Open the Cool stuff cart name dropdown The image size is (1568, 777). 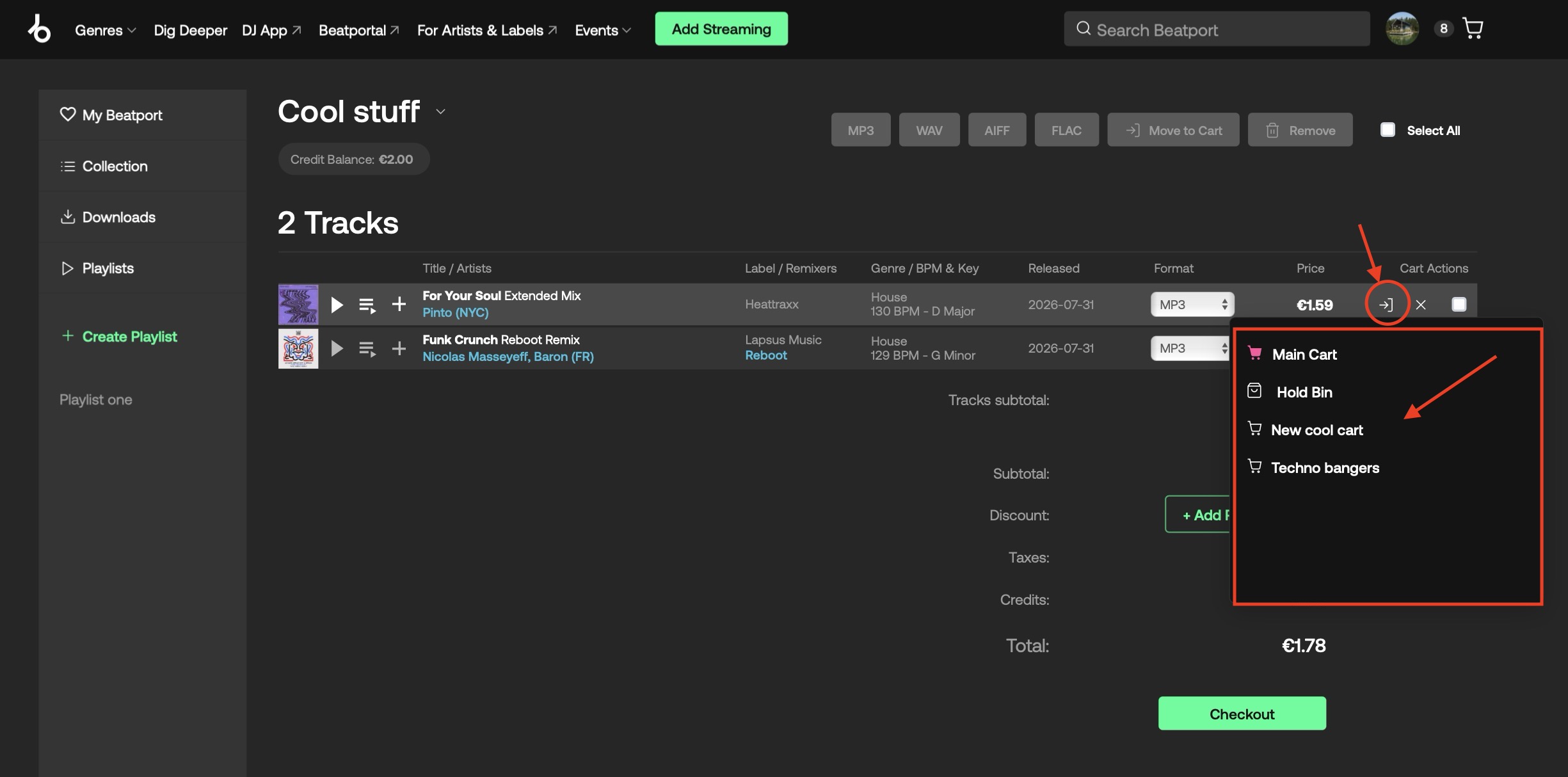(440, 111)
